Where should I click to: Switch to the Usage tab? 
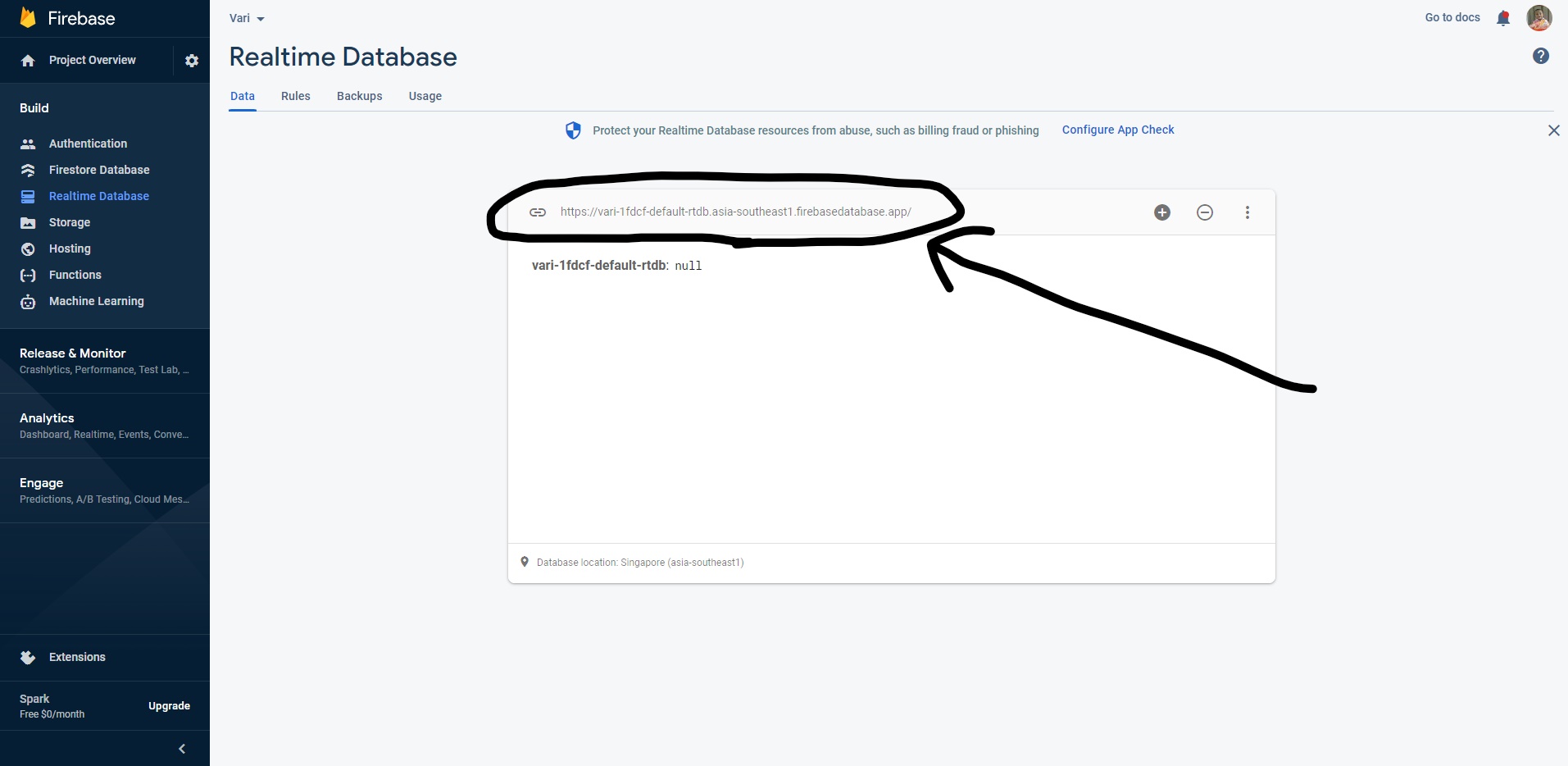click(425, 96)
